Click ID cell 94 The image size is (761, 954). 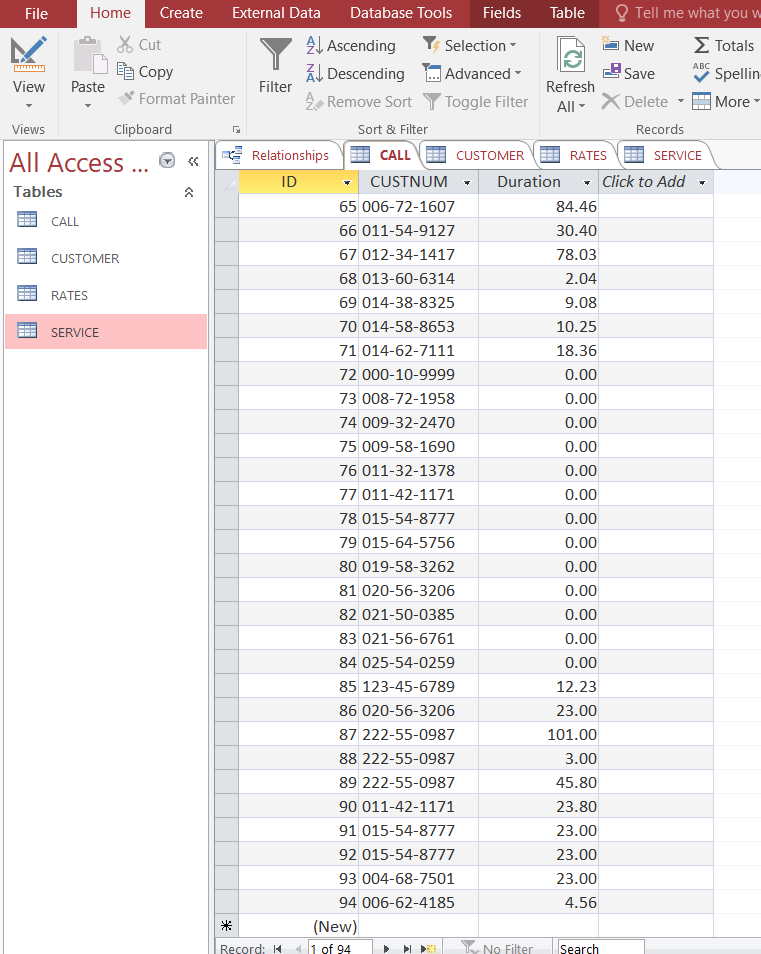[299, 902]
